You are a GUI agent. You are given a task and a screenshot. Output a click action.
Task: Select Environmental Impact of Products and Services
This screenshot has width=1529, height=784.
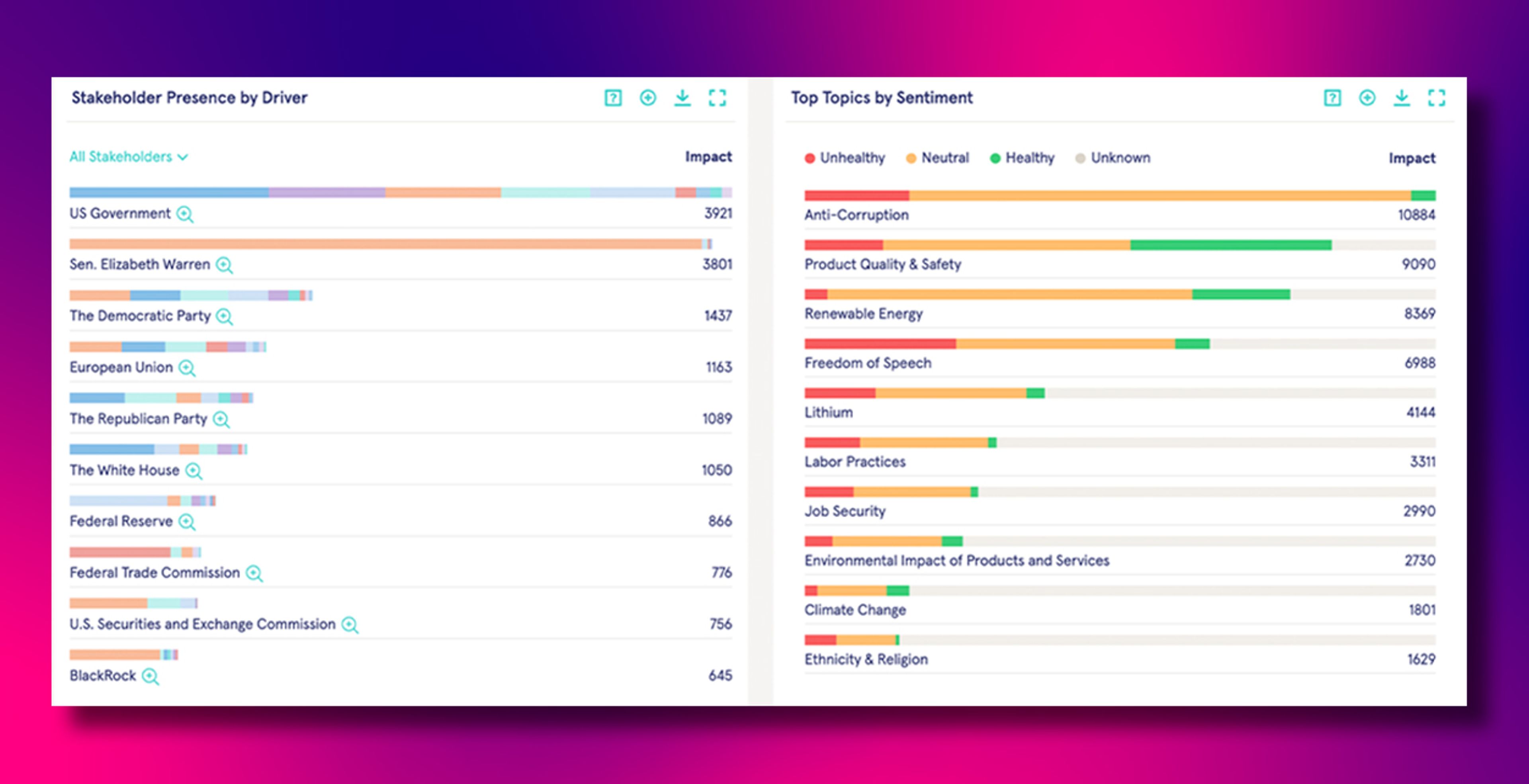[x=957, y=561]
